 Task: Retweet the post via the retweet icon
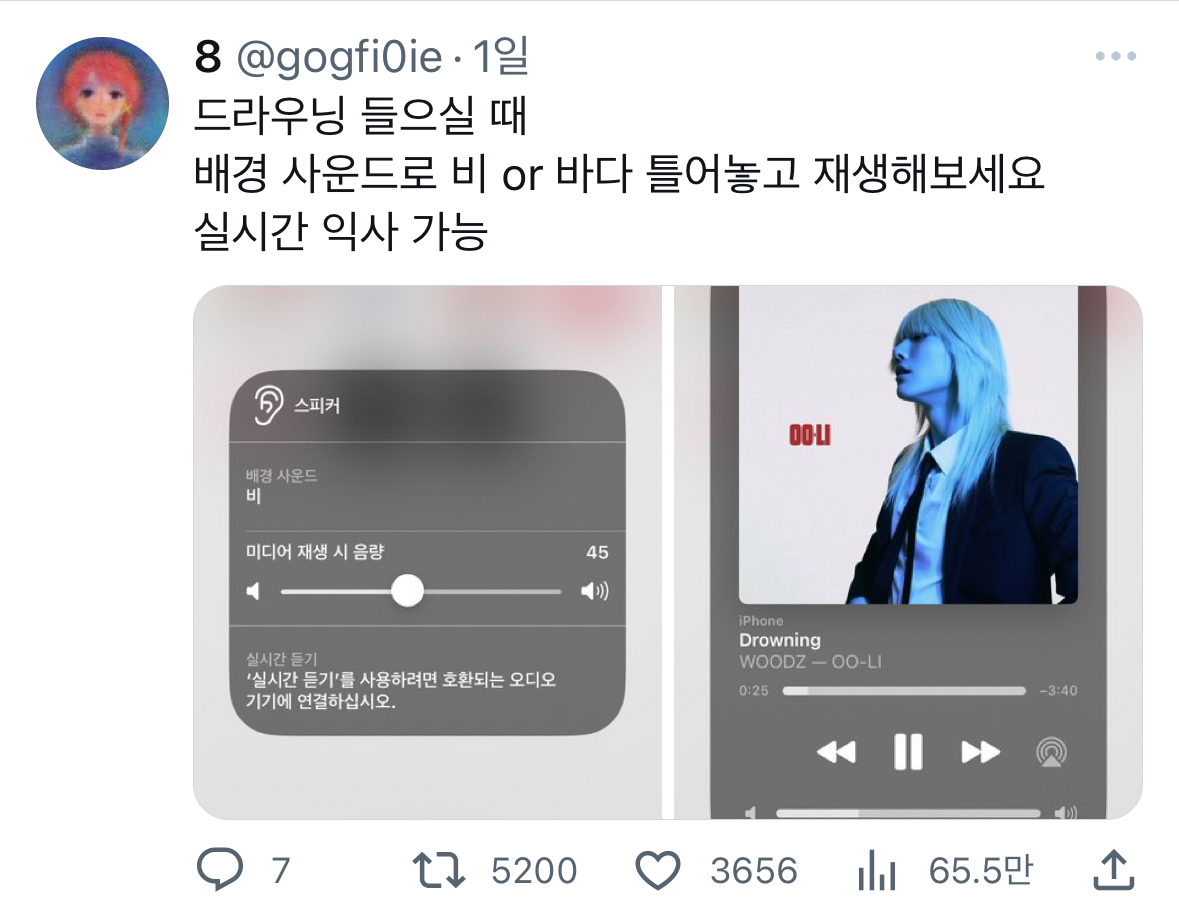pos(438,870)
